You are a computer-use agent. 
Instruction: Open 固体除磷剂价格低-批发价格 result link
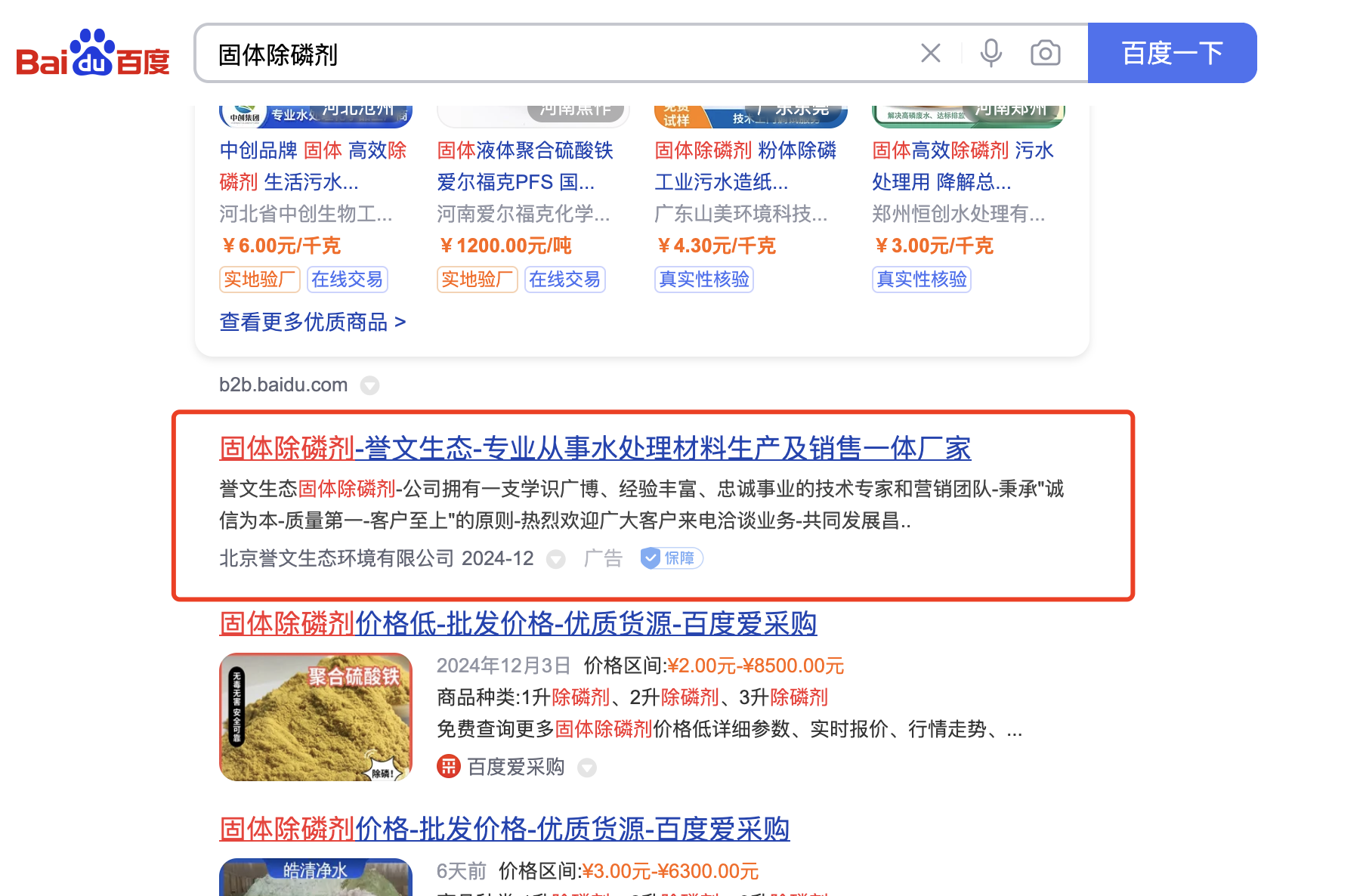tap(518, 623)
